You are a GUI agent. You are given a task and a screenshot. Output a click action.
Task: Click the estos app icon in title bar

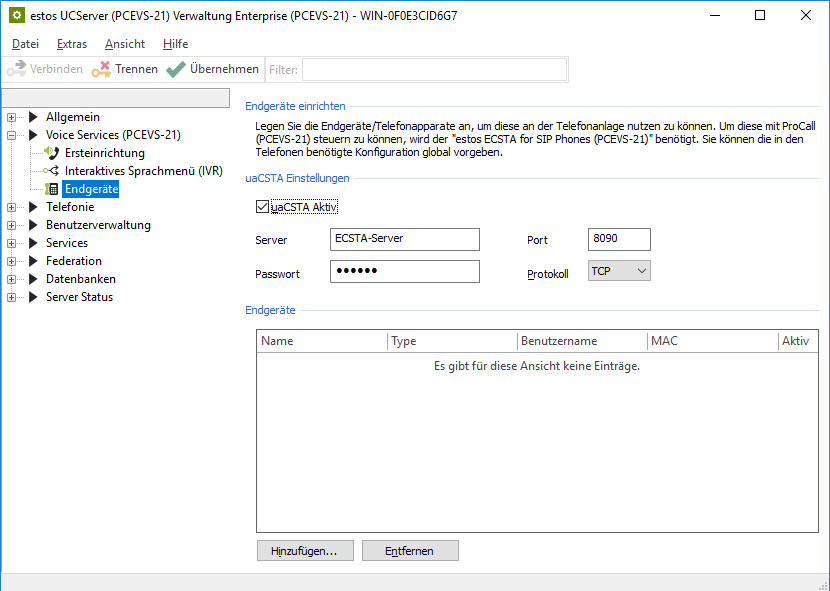(x=16, y=16)
